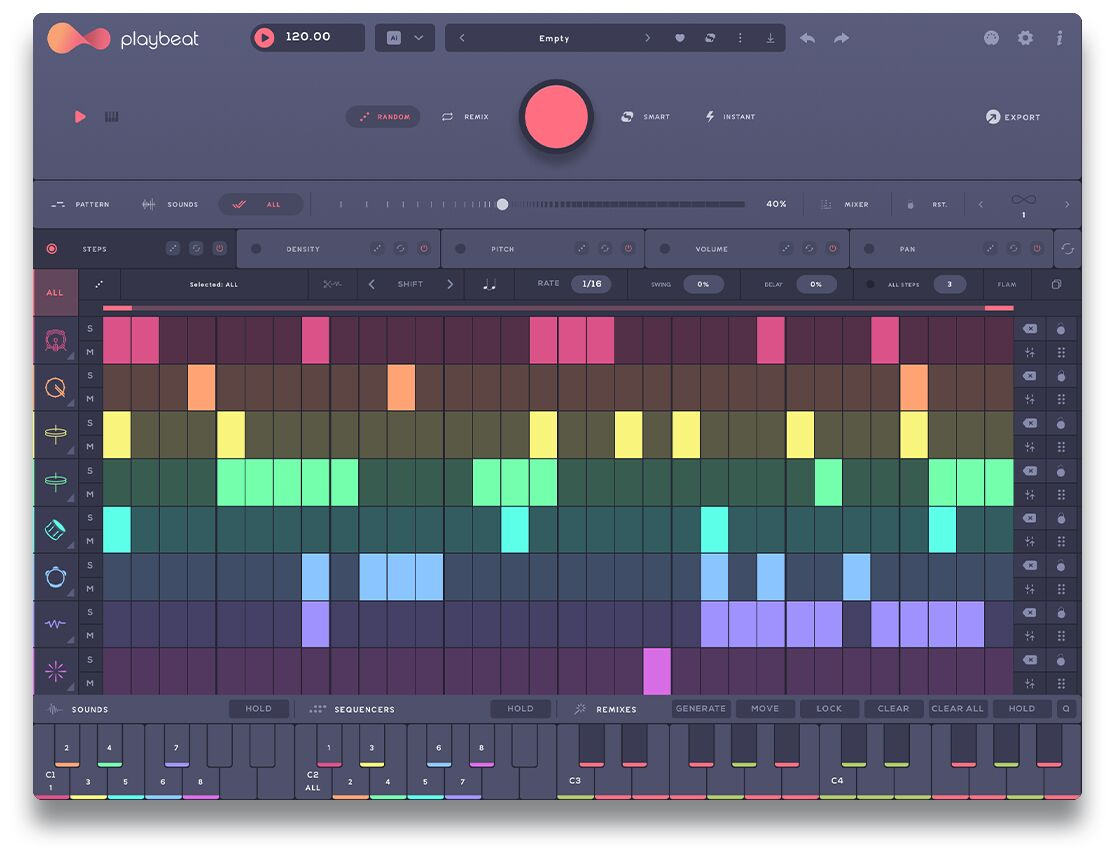Toggle the Pitch power button
This screenshot has height=850, width=1114.
click(x=628, y=249)
